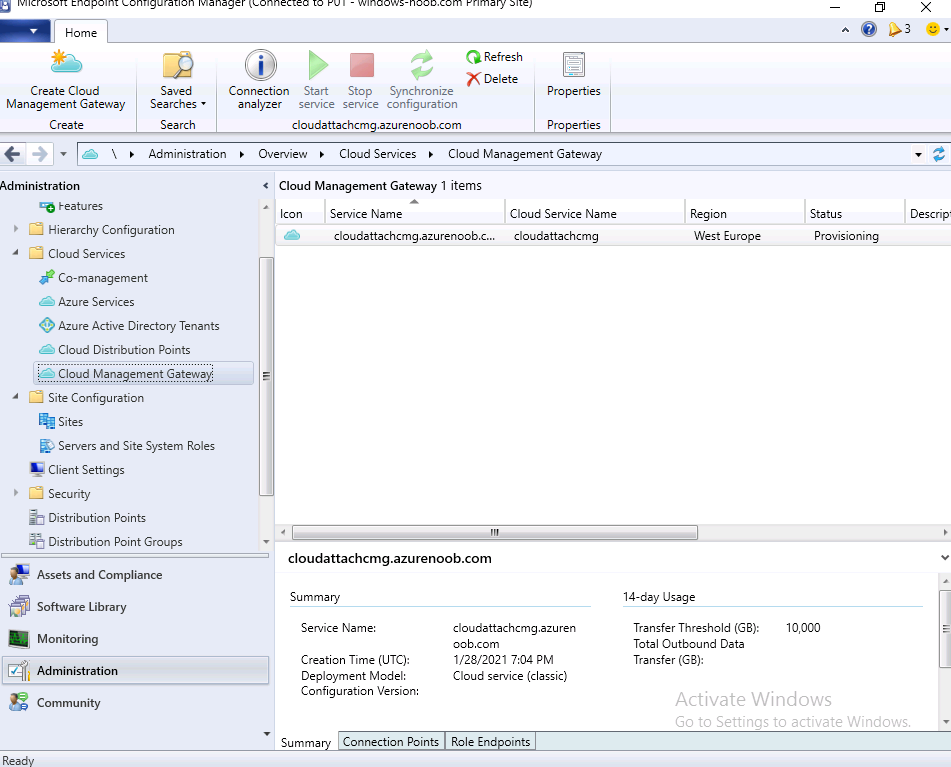Open the feedback smiley dropdown arrow
The height and width of the screenshot is (767, 951).
pos(946,29)
